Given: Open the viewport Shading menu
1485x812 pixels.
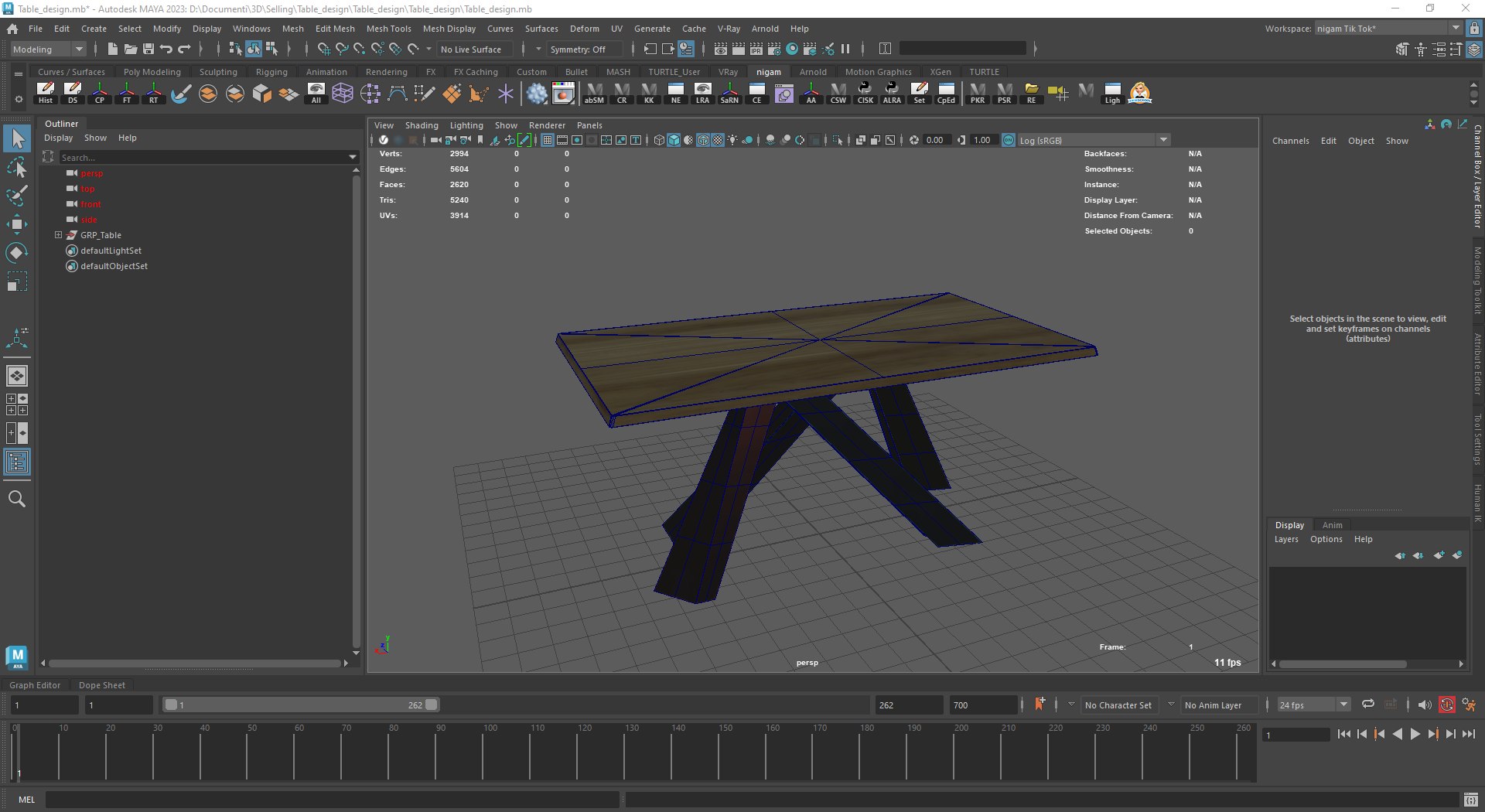Looking at the screenshot, I should pyautogui.click(x=422, y=125).
